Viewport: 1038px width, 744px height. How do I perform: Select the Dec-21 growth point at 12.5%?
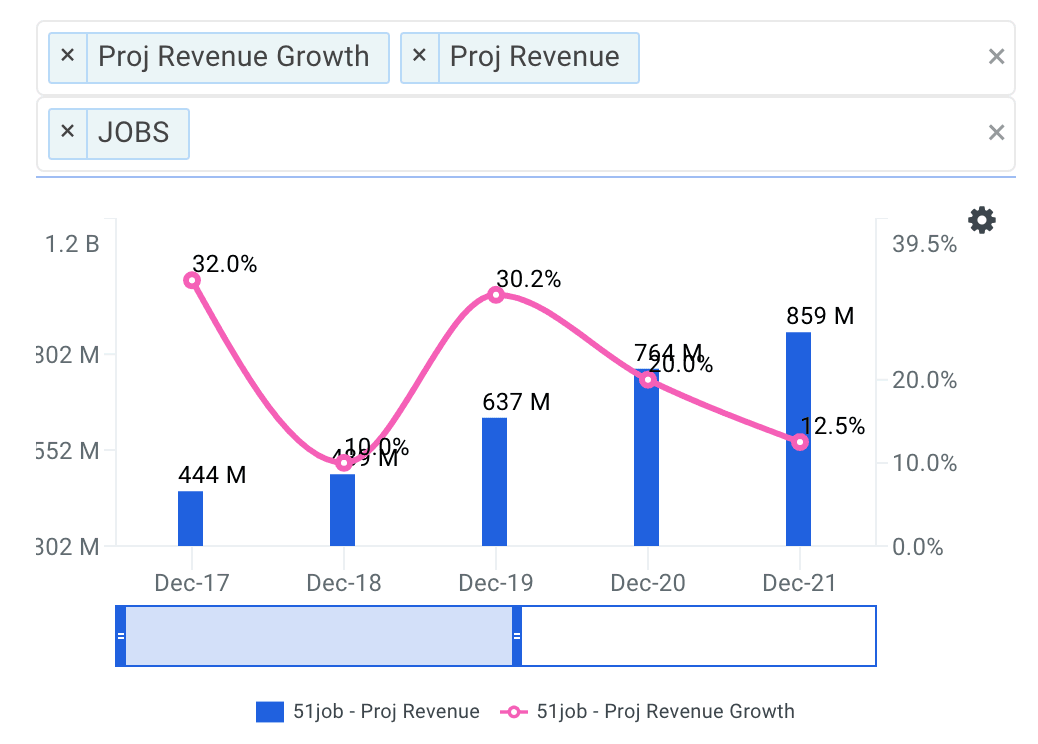coord(800,442)
